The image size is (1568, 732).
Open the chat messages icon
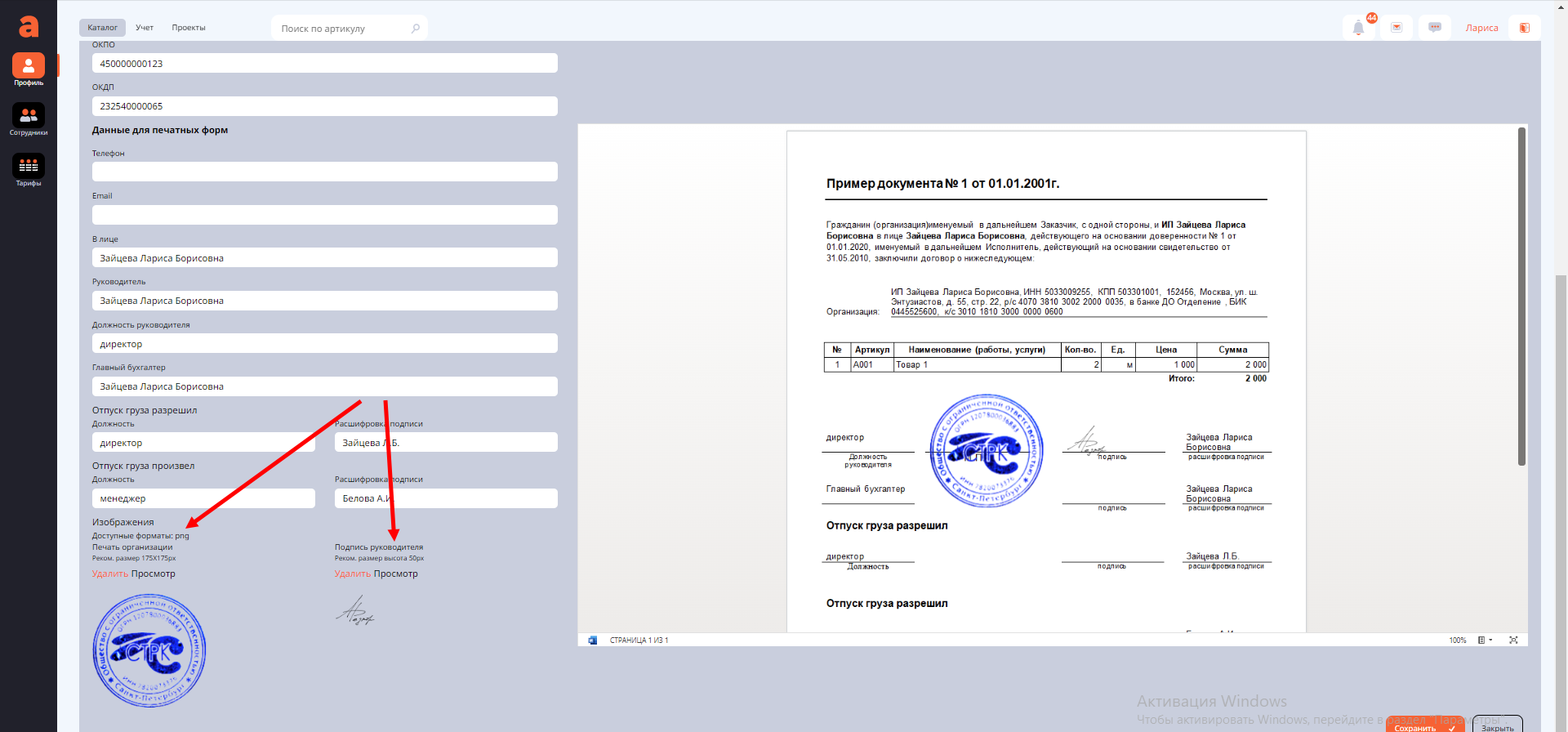click(x=1435, y=28)
